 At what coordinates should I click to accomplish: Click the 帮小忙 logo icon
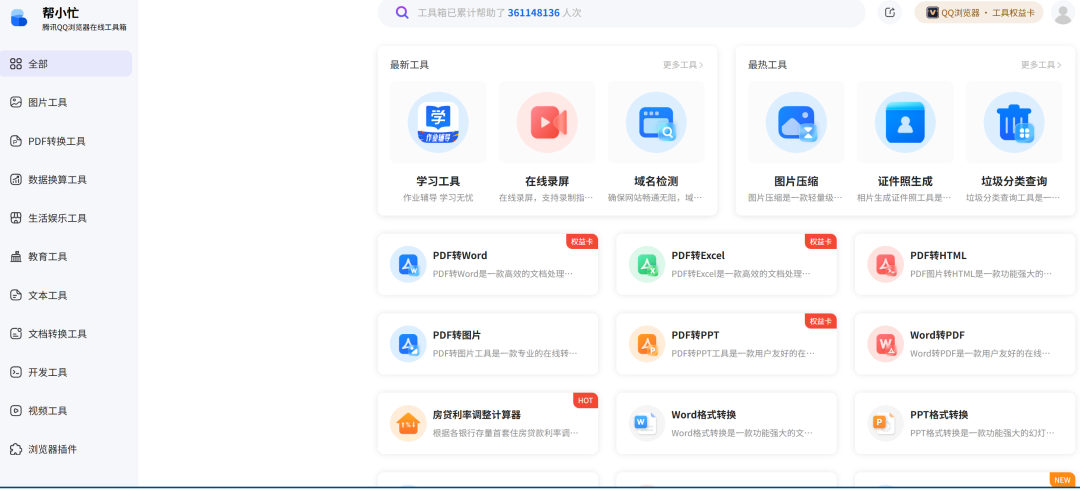pos(19,18)
